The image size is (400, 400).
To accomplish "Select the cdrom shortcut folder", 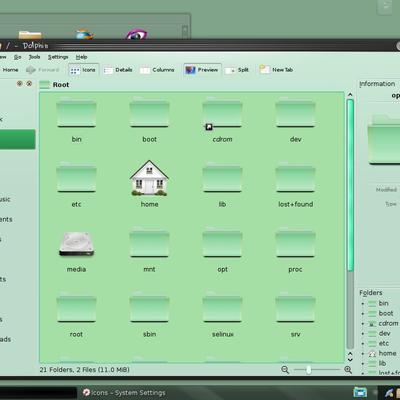I will click(x=222, y=113).
